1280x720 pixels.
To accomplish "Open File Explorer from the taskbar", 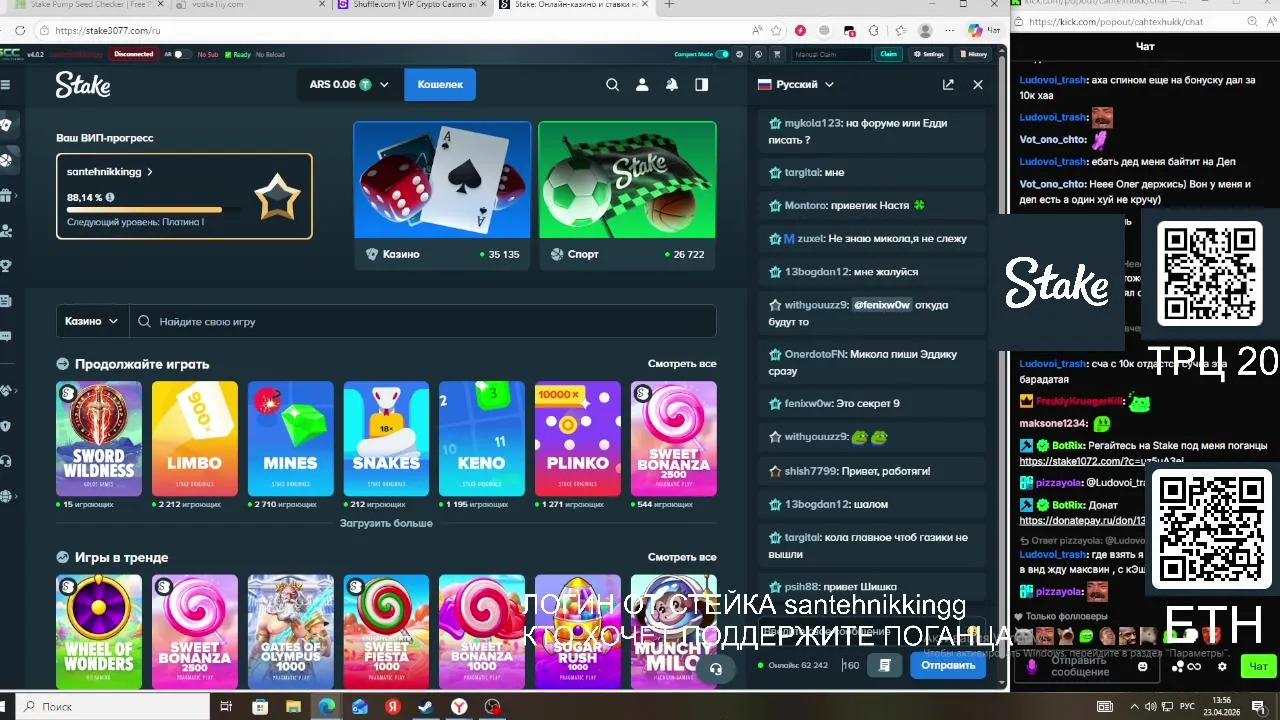I will [293, 707].
